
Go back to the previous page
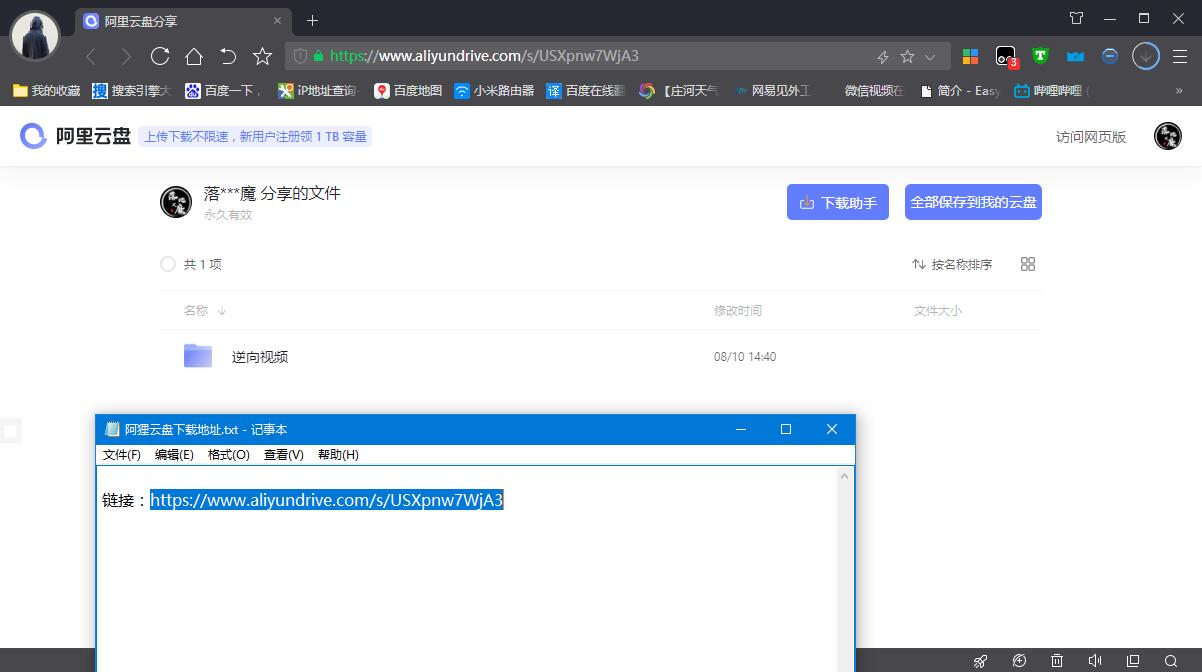91,57
